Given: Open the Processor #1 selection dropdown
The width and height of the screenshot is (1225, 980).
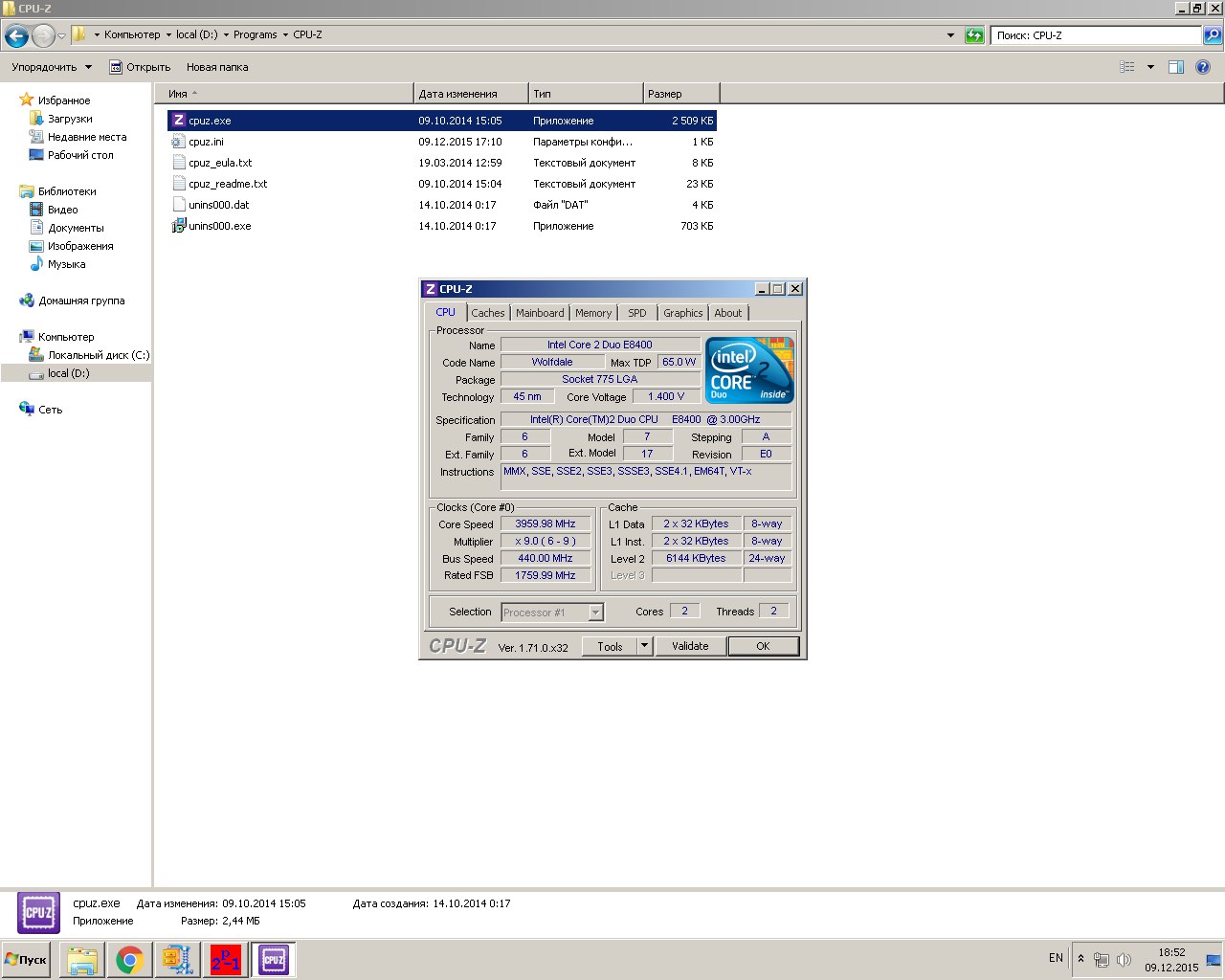Looking at the screenshot, I should point(596,612).
